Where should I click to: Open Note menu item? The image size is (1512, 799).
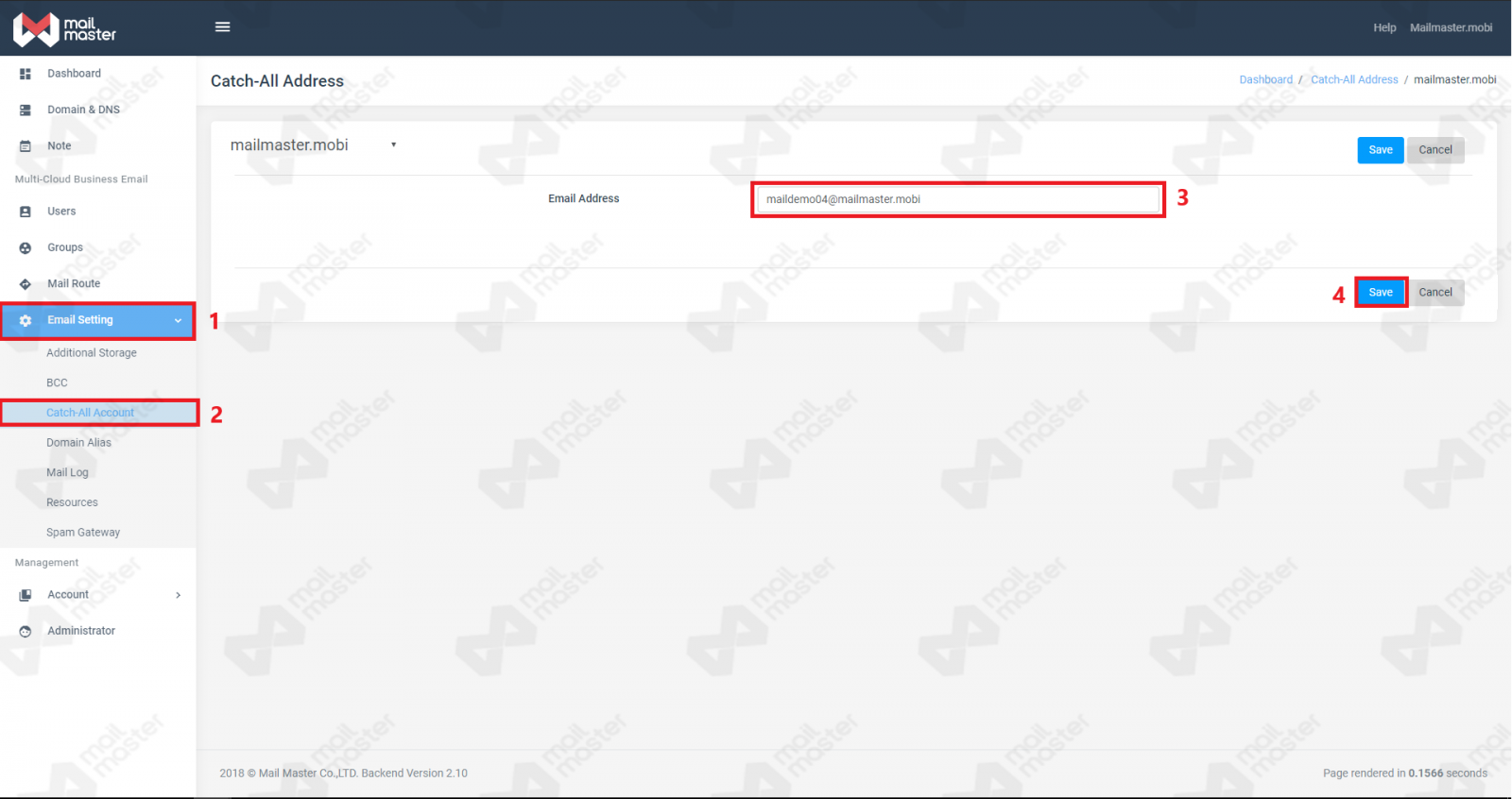60,145
